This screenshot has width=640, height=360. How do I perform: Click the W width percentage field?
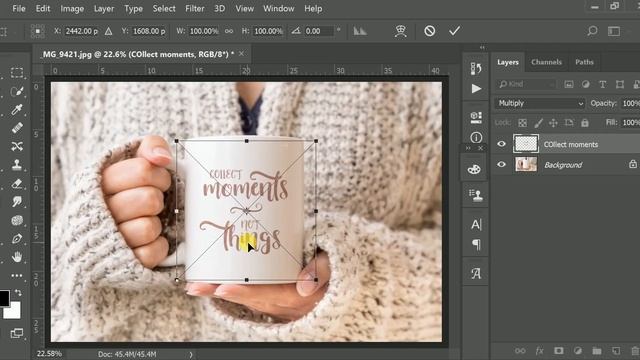204,31
